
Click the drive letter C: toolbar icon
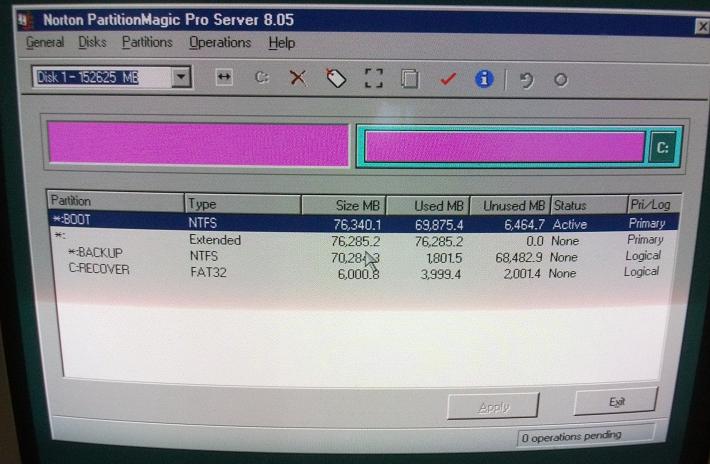coord(262,78)
